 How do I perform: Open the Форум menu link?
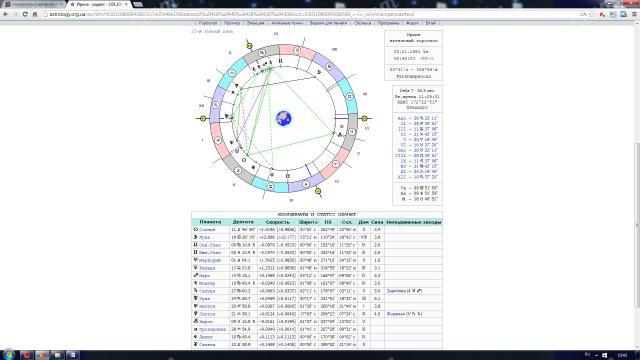[x=412, y=23]
